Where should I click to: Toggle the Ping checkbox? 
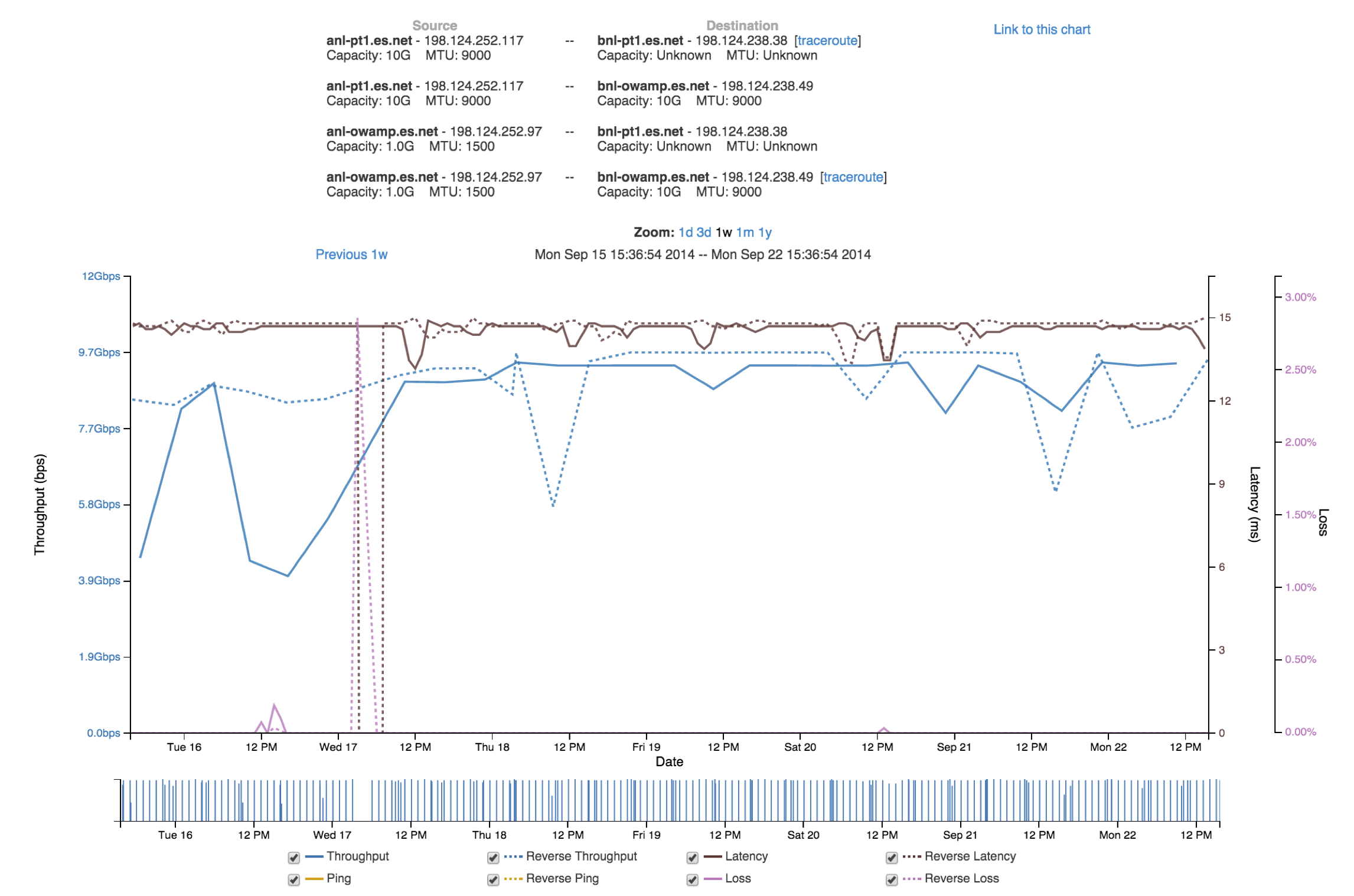[x=293, y=880]
